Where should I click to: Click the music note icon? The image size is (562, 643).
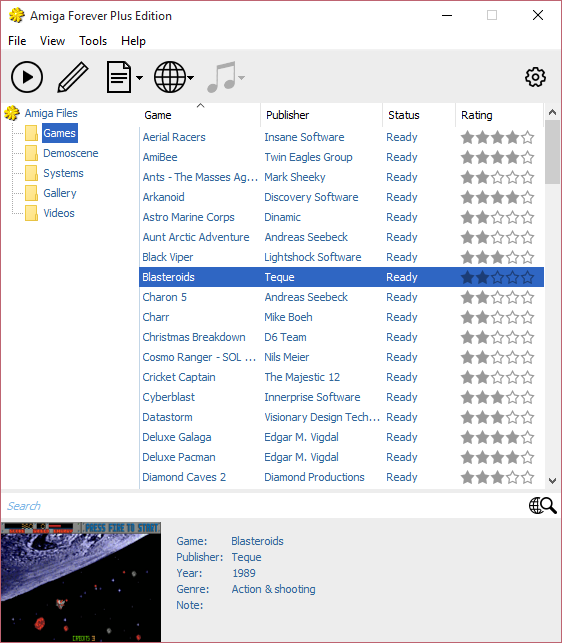pos(222,77)
